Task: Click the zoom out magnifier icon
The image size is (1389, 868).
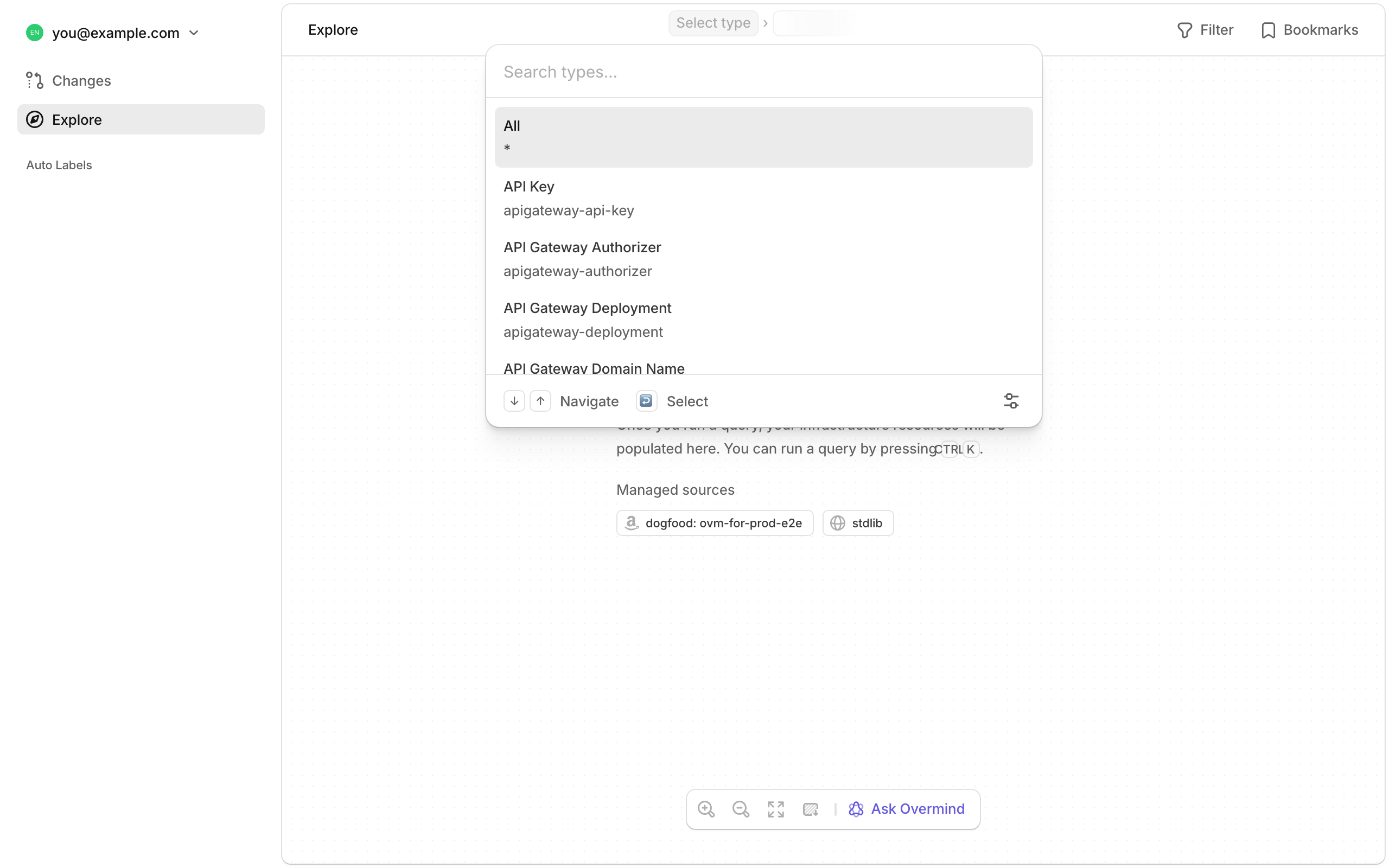Action: (741, 809)
